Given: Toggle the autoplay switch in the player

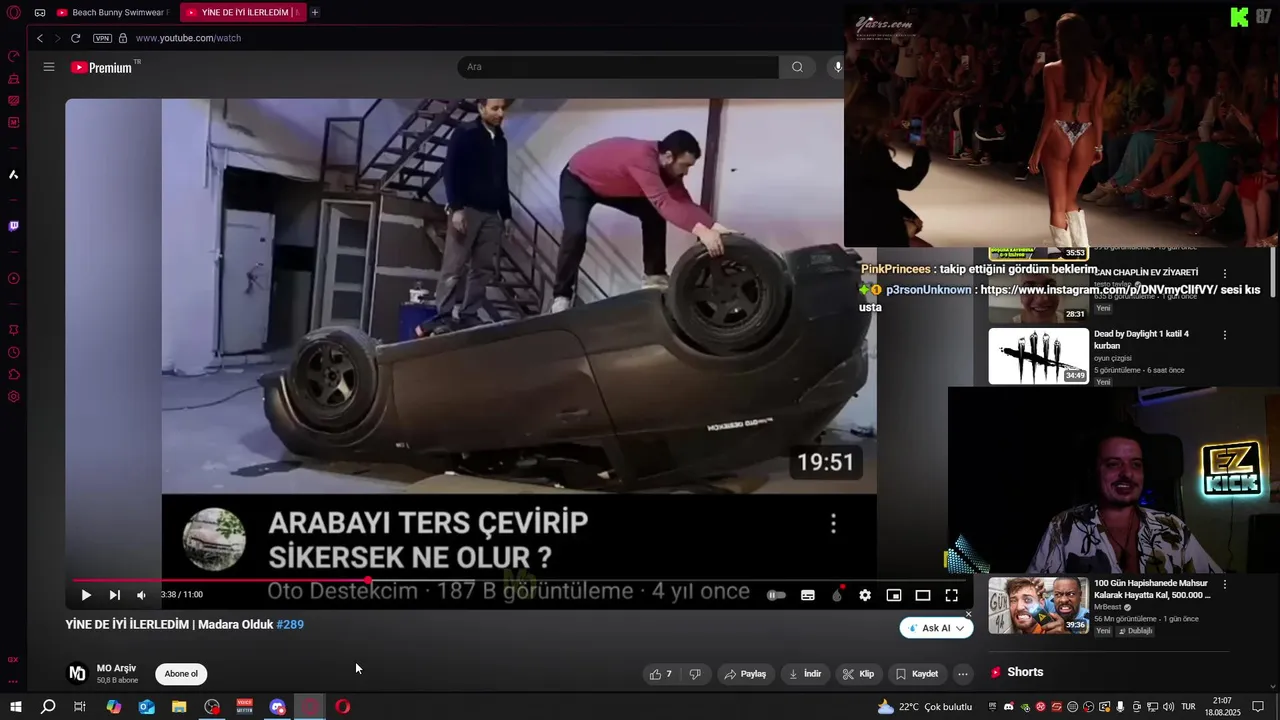Looking at the screenshot, I should click(x=776, y=595).
